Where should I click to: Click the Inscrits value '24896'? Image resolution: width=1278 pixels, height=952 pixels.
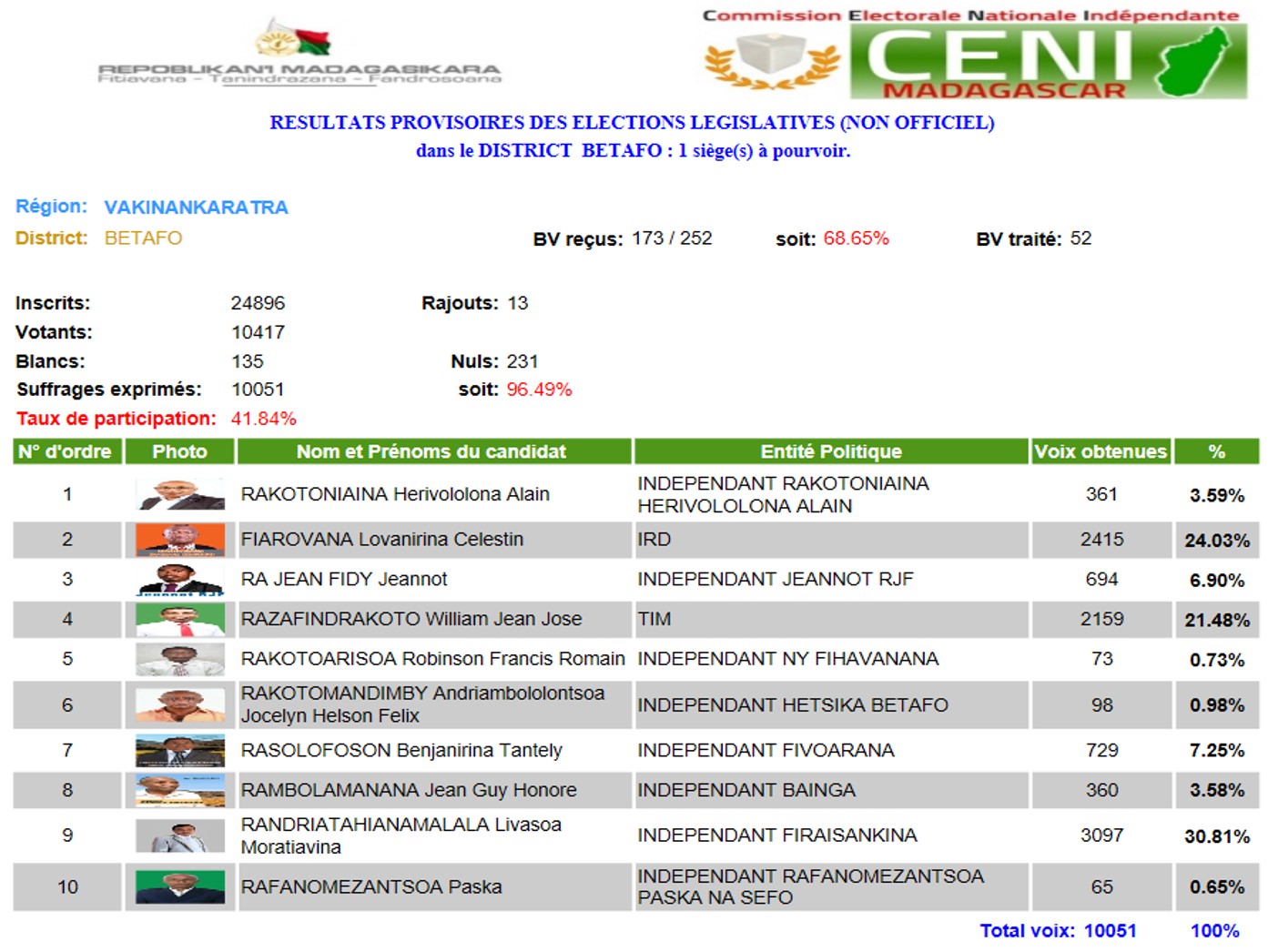tap(258, 303)
